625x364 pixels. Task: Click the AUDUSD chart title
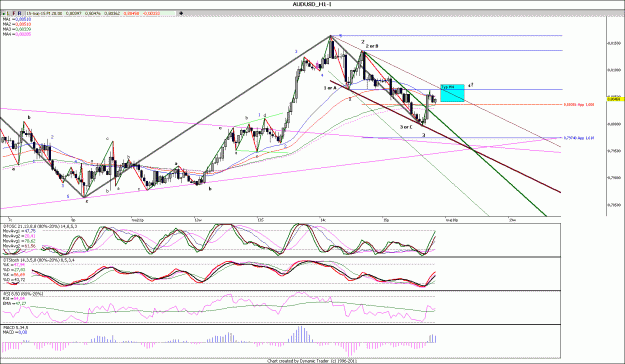pyautogui.click(x=312, y=4)
